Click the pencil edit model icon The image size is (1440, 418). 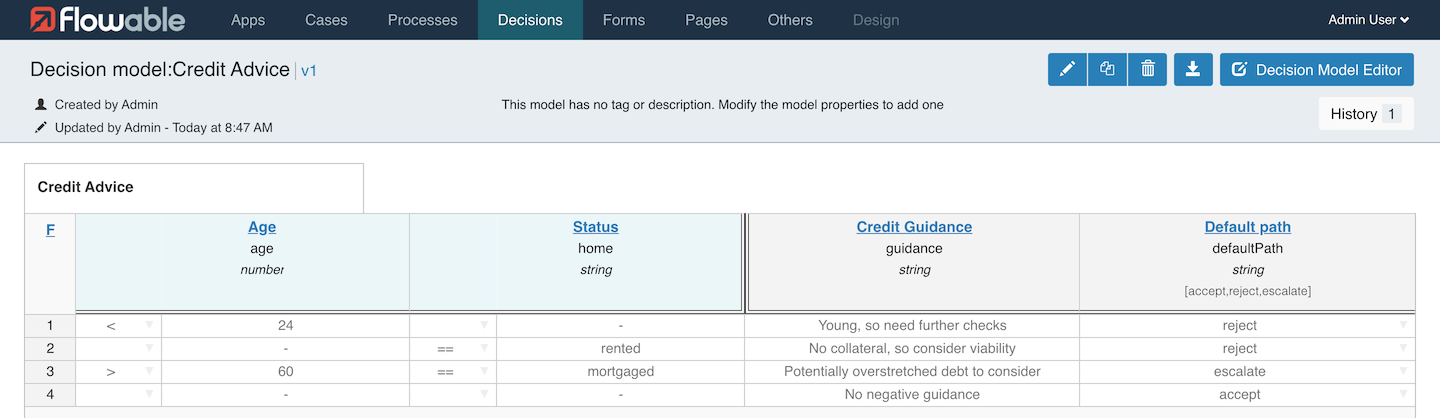click(x=1067, y=70)
